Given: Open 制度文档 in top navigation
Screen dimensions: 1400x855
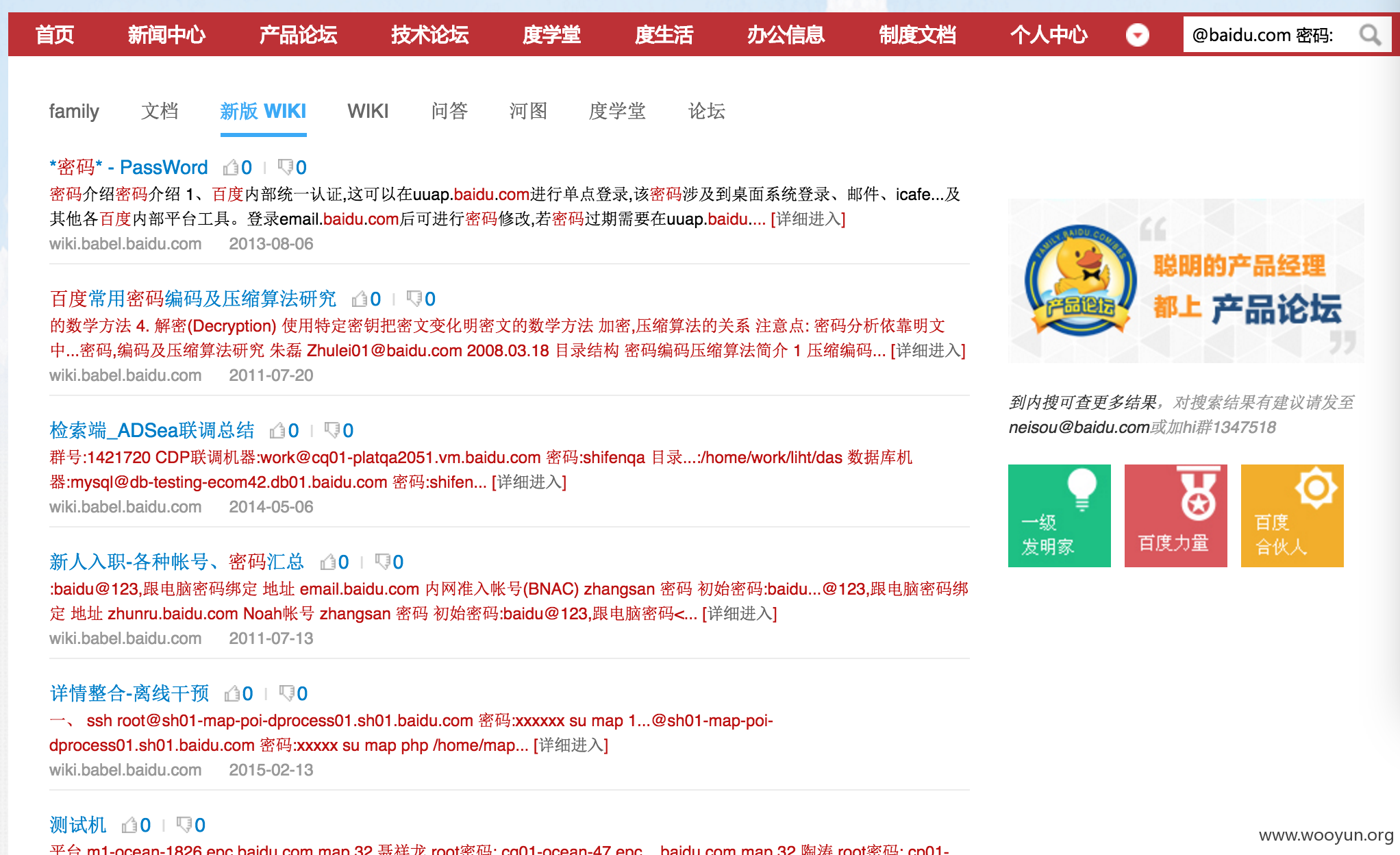Looking at the screenshot, I should [x=917, y=34].
